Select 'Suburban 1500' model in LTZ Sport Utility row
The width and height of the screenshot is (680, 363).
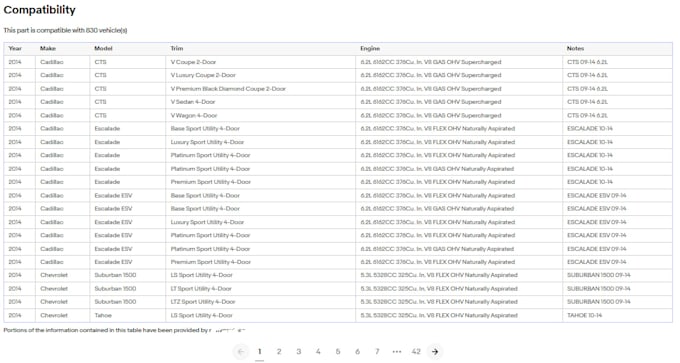click(x=128, y=301)
